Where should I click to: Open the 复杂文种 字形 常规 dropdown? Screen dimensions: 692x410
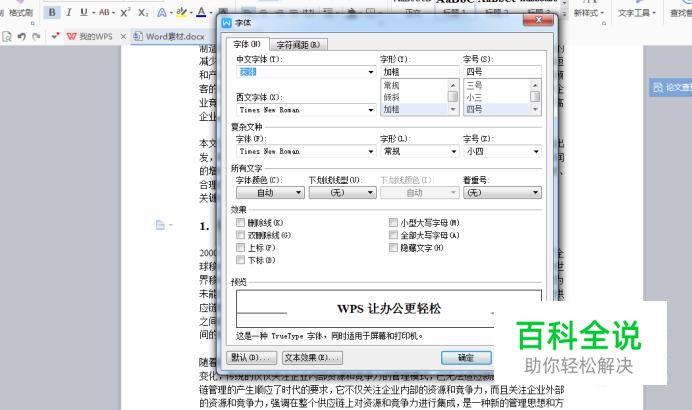453,151
